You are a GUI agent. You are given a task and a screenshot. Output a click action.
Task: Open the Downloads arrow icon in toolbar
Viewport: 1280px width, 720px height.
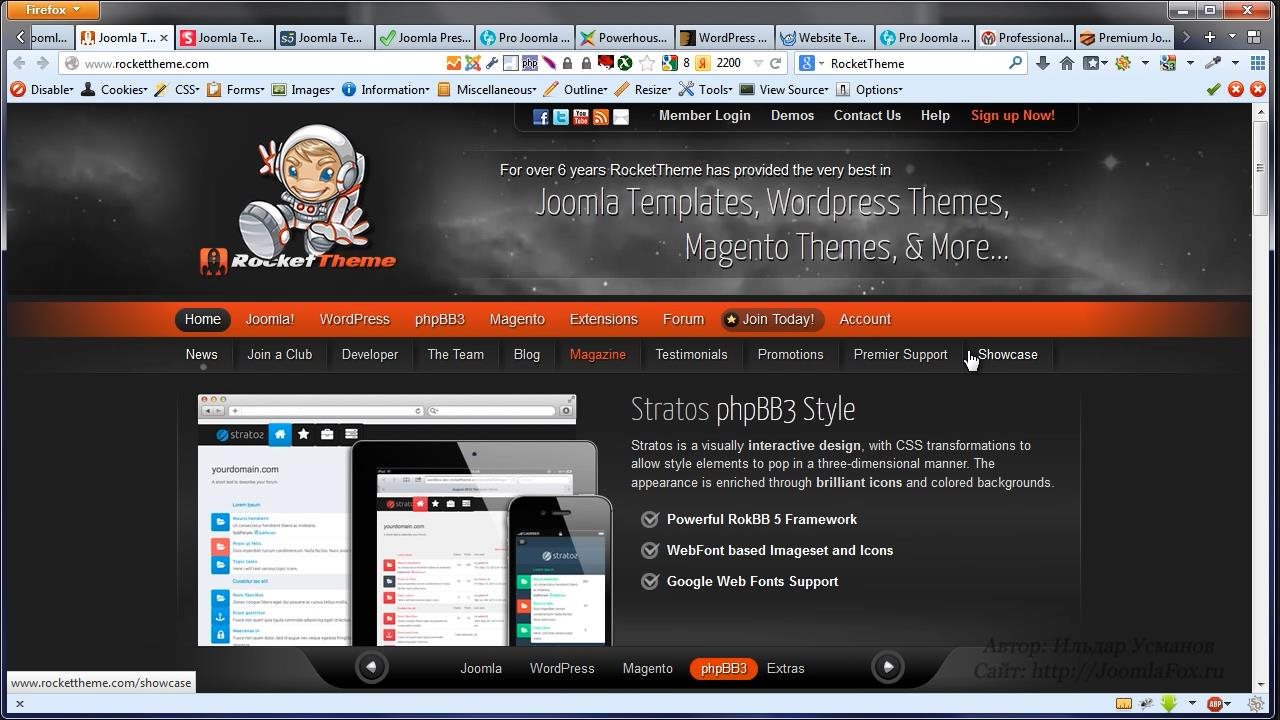pos(1043,63)
